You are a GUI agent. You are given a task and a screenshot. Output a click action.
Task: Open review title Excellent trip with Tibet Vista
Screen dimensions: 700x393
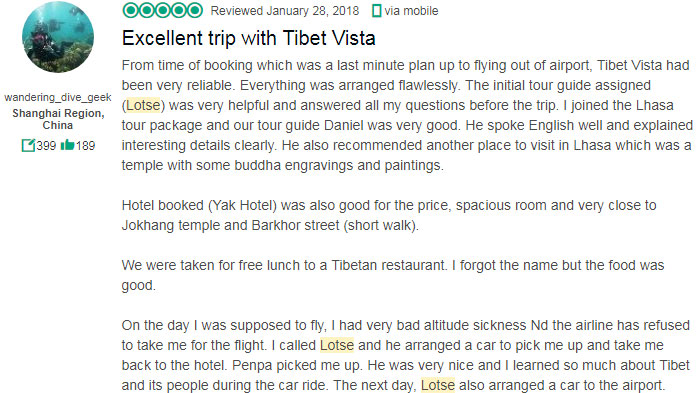point(249,38)
